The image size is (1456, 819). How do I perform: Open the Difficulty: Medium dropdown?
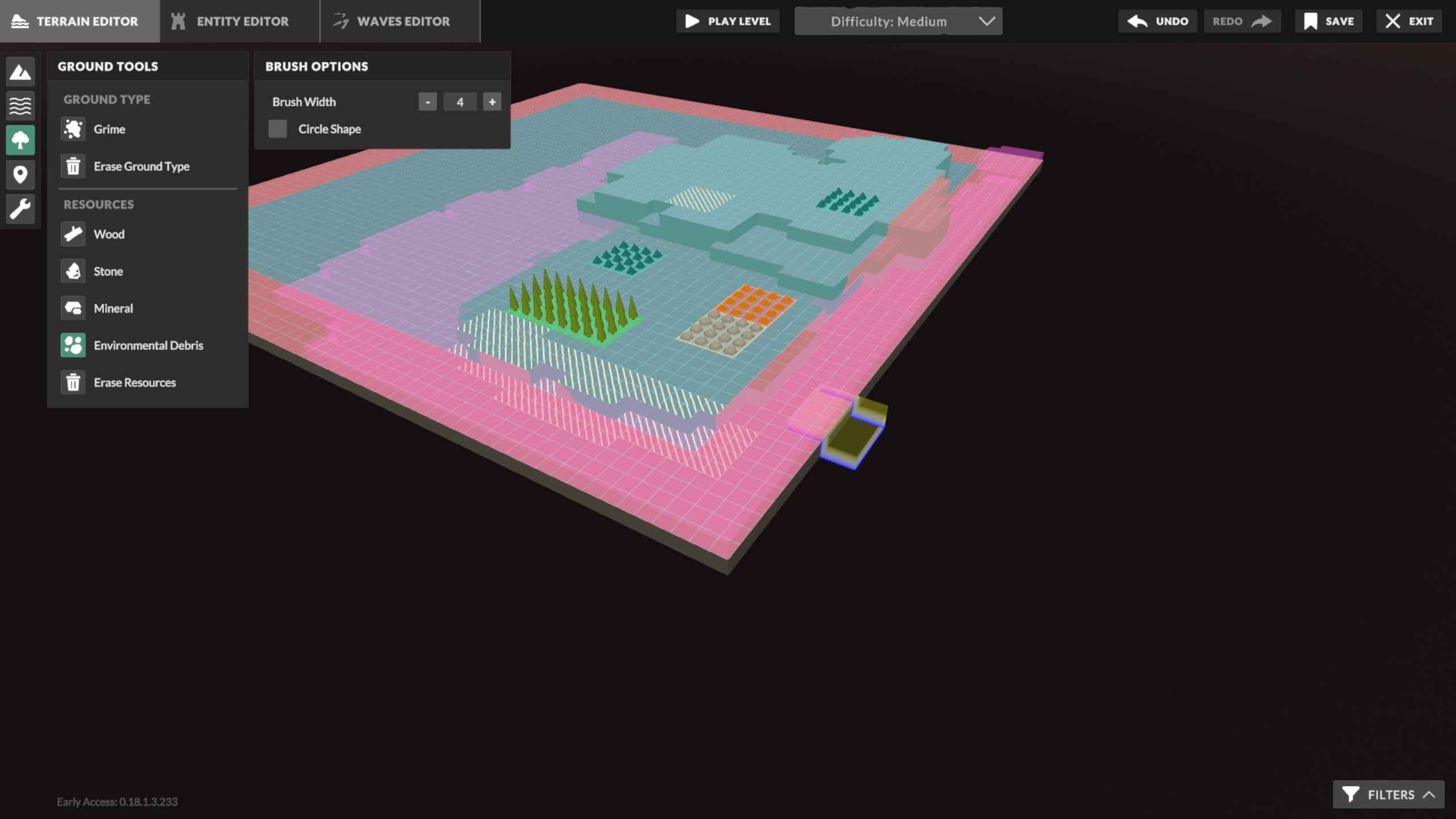[898, 21]
